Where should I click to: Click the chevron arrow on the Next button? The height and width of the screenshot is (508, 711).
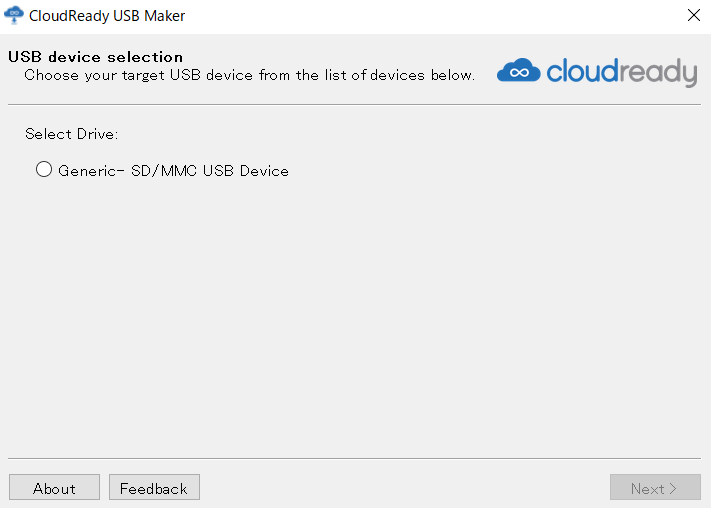(x=673, y=488)
